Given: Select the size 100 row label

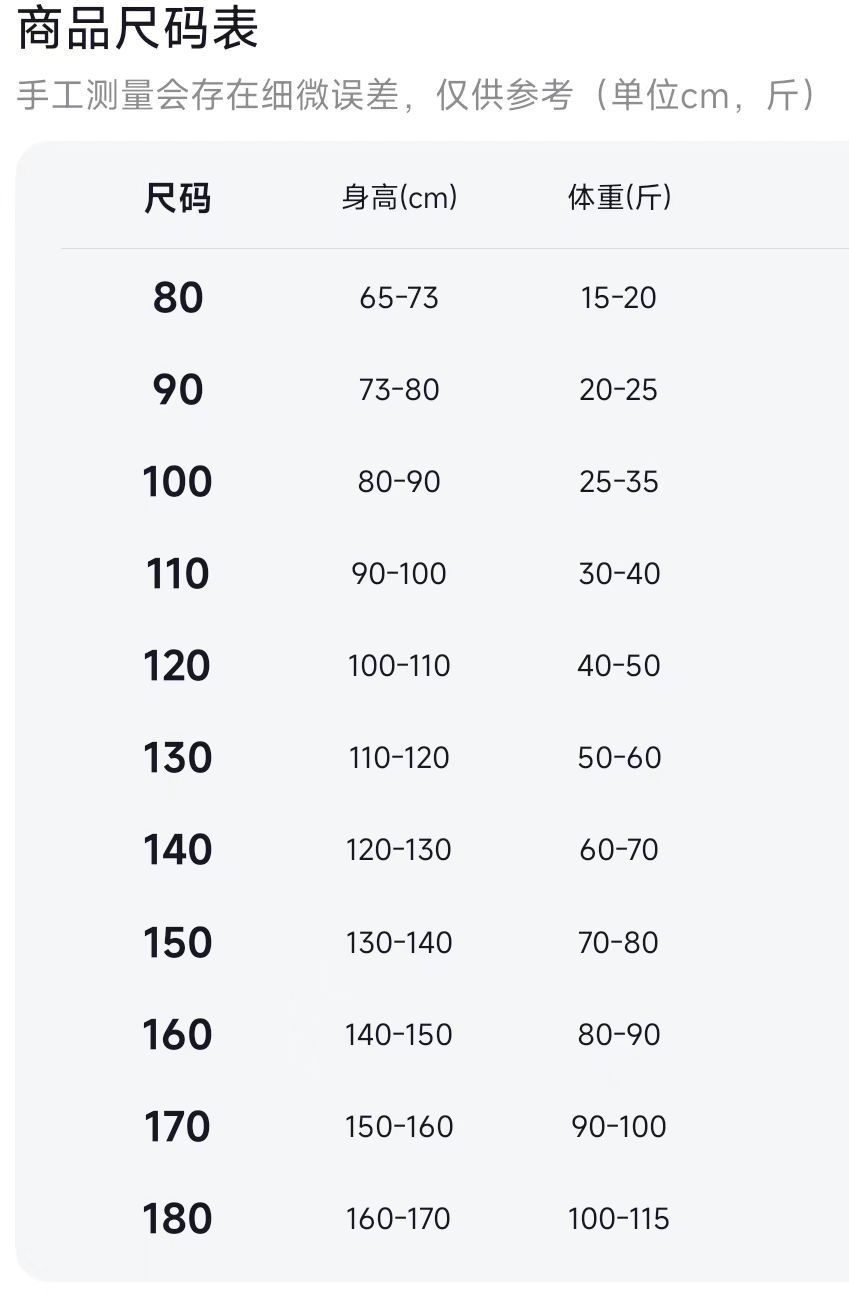Looking at the screenshot, I should 178,482.
